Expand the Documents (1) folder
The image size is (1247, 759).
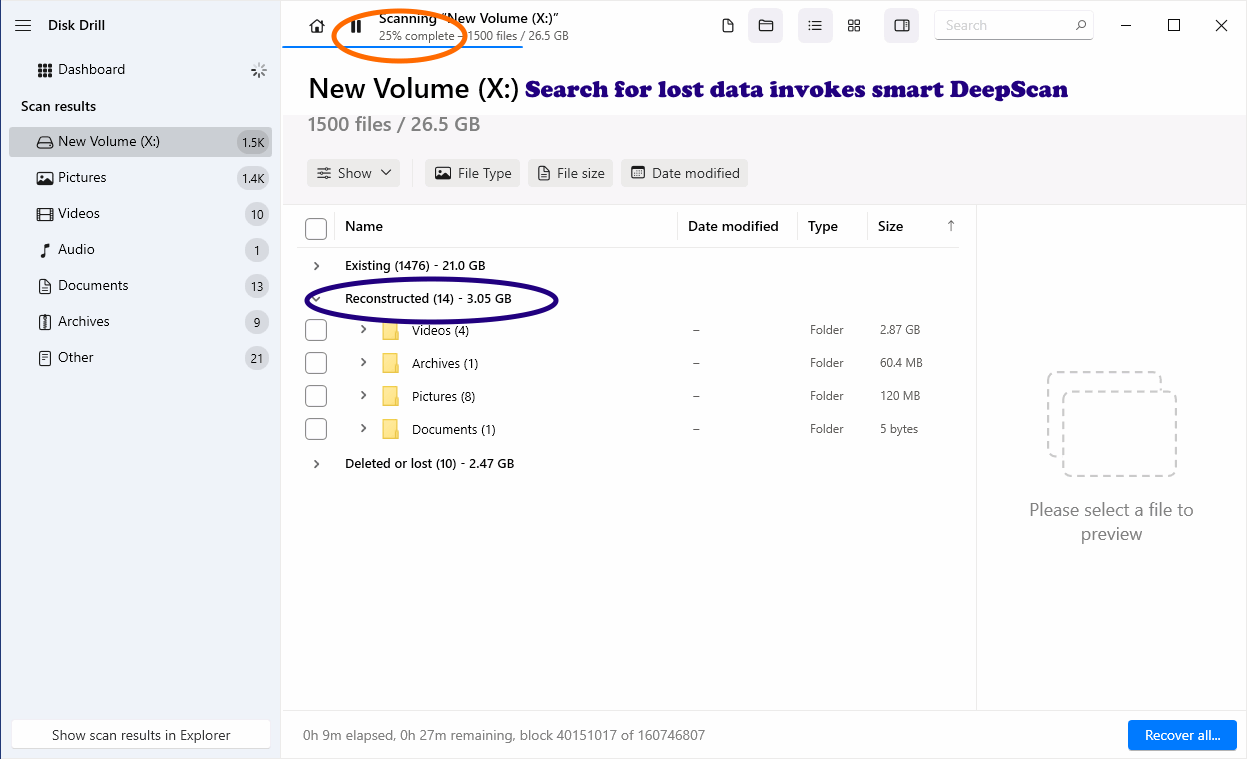(x=363, y=428)
